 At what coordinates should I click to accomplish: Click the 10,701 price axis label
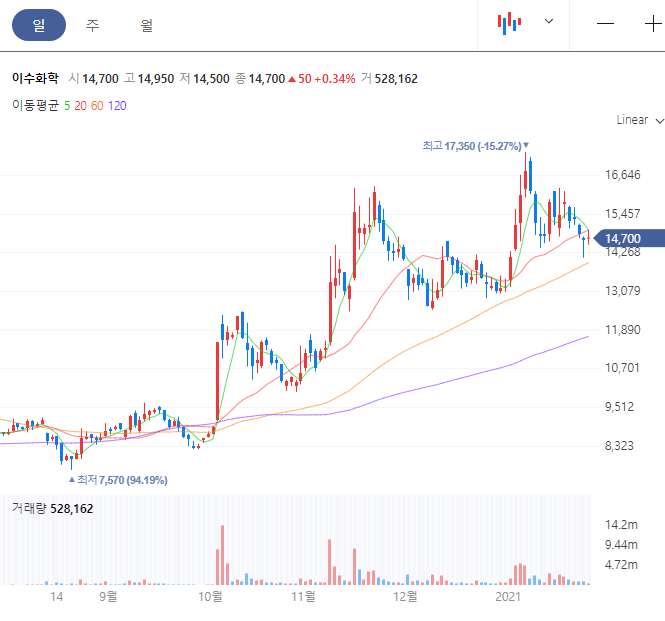(x=622, y=368)
